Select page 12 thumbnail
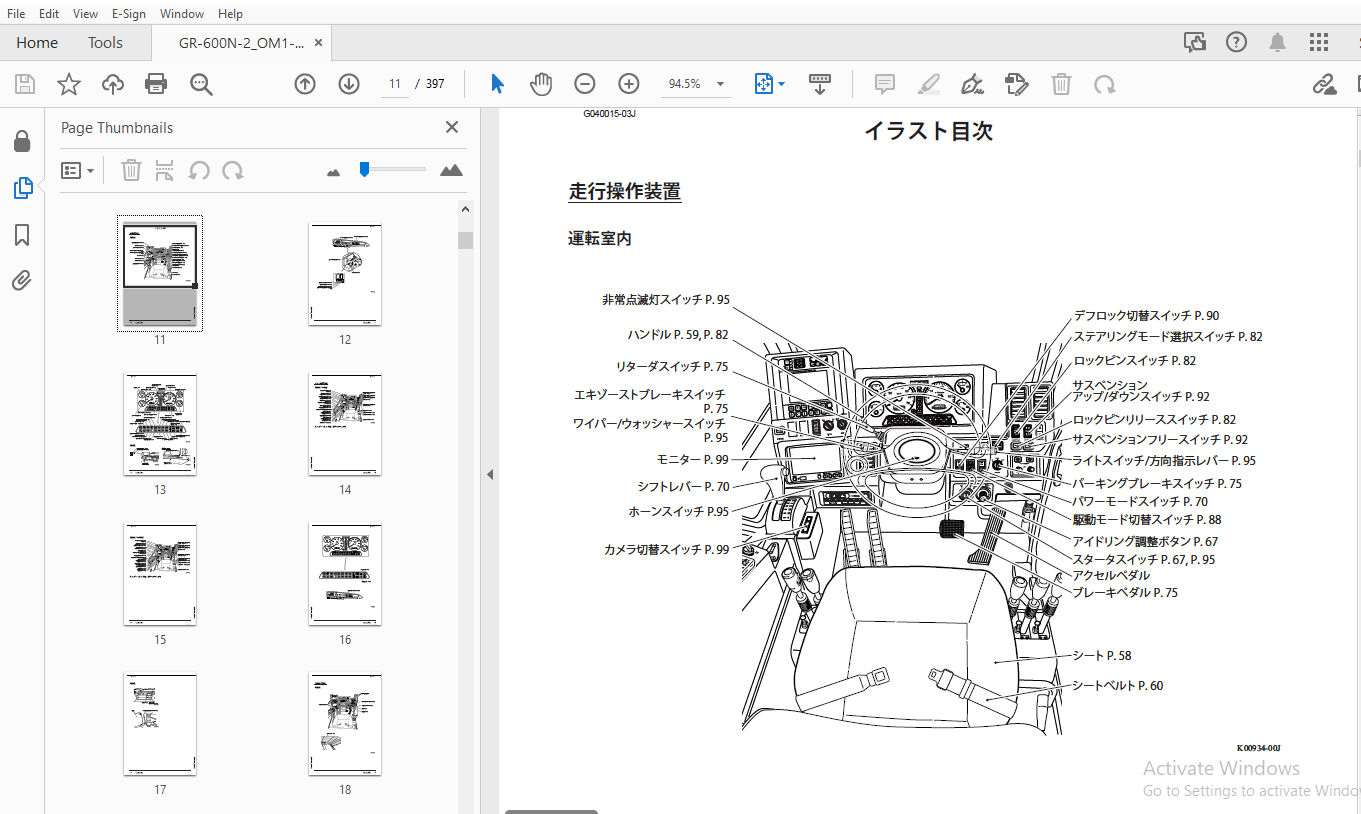This screenshot has width=1361, height=814. (345, 274)
